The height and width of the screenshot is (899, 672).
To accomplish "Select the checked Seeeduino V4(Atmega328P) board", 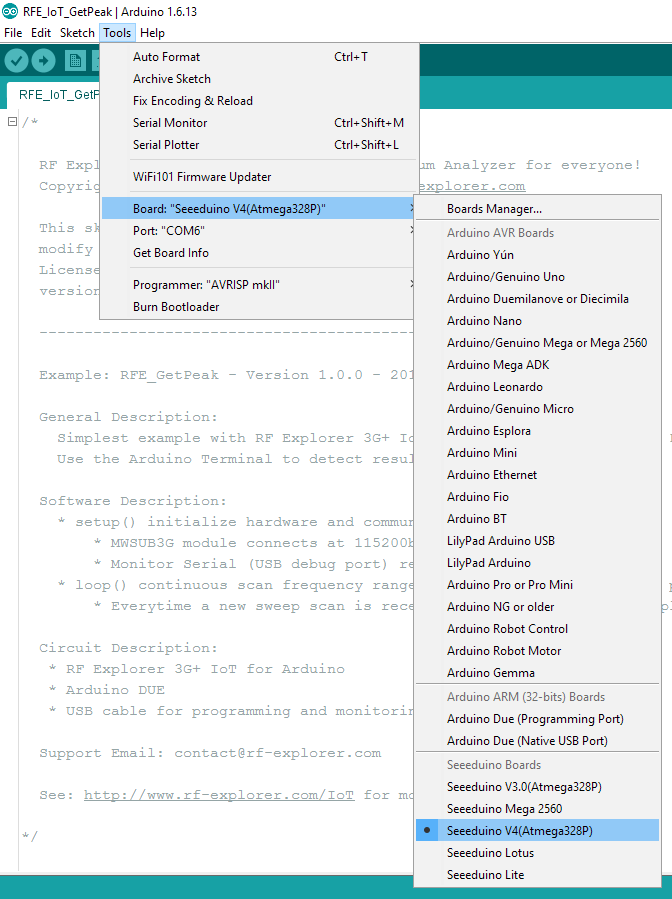I will 537,831.
